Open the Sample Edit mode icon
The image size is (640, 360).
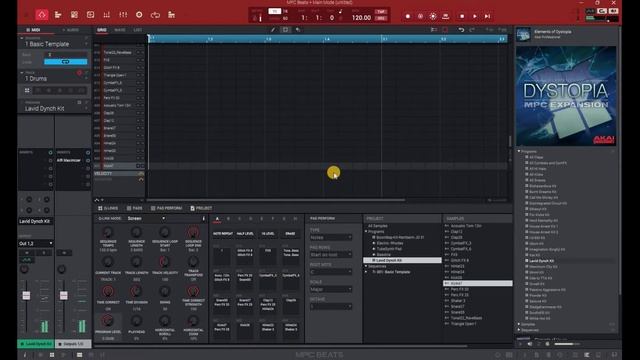tap(90, 15)
